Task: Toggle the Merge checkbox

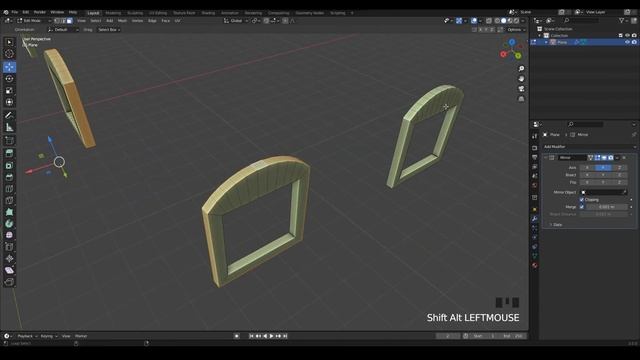Action: coord(582,207)
